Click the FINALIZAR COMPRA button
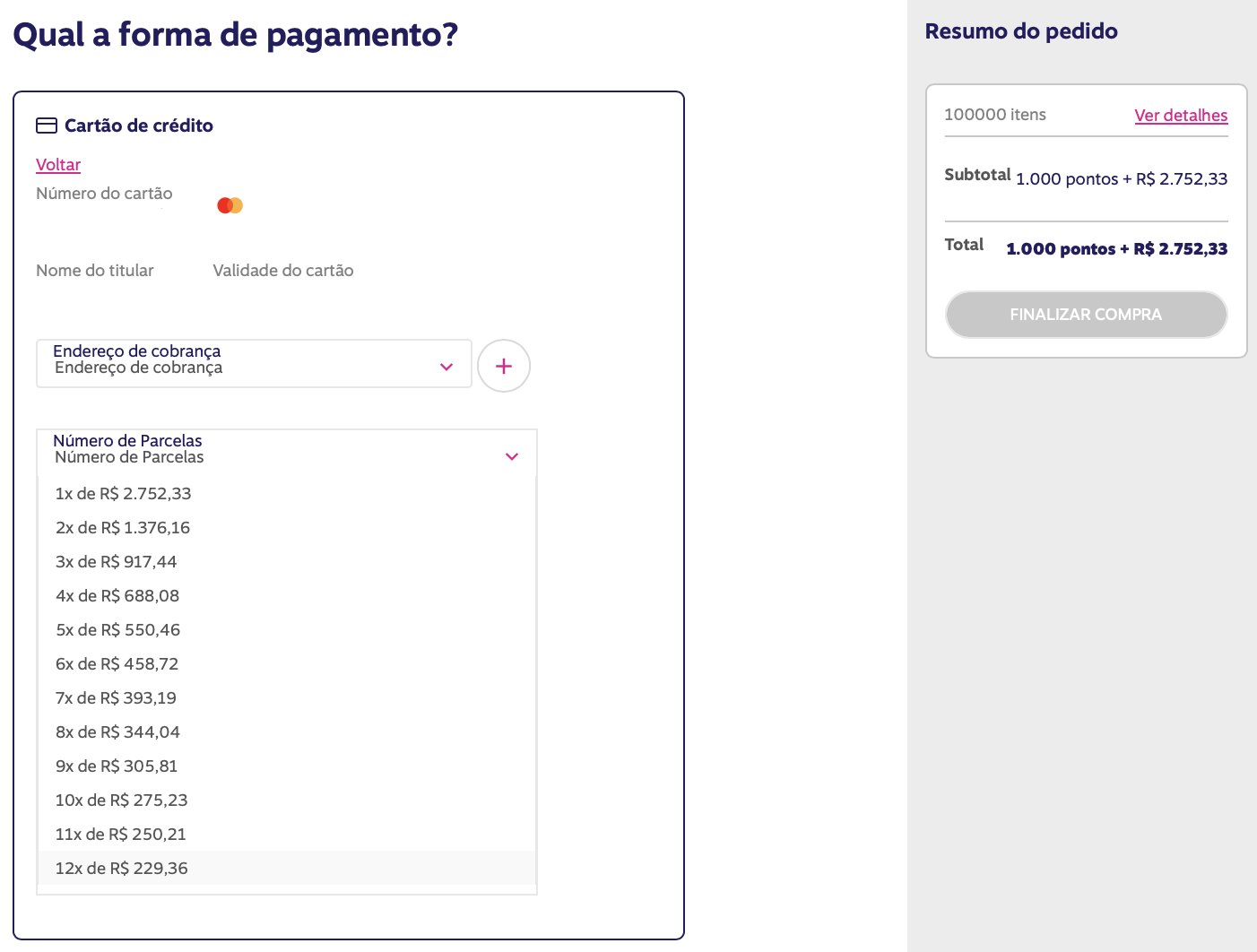 [1086, 315]
